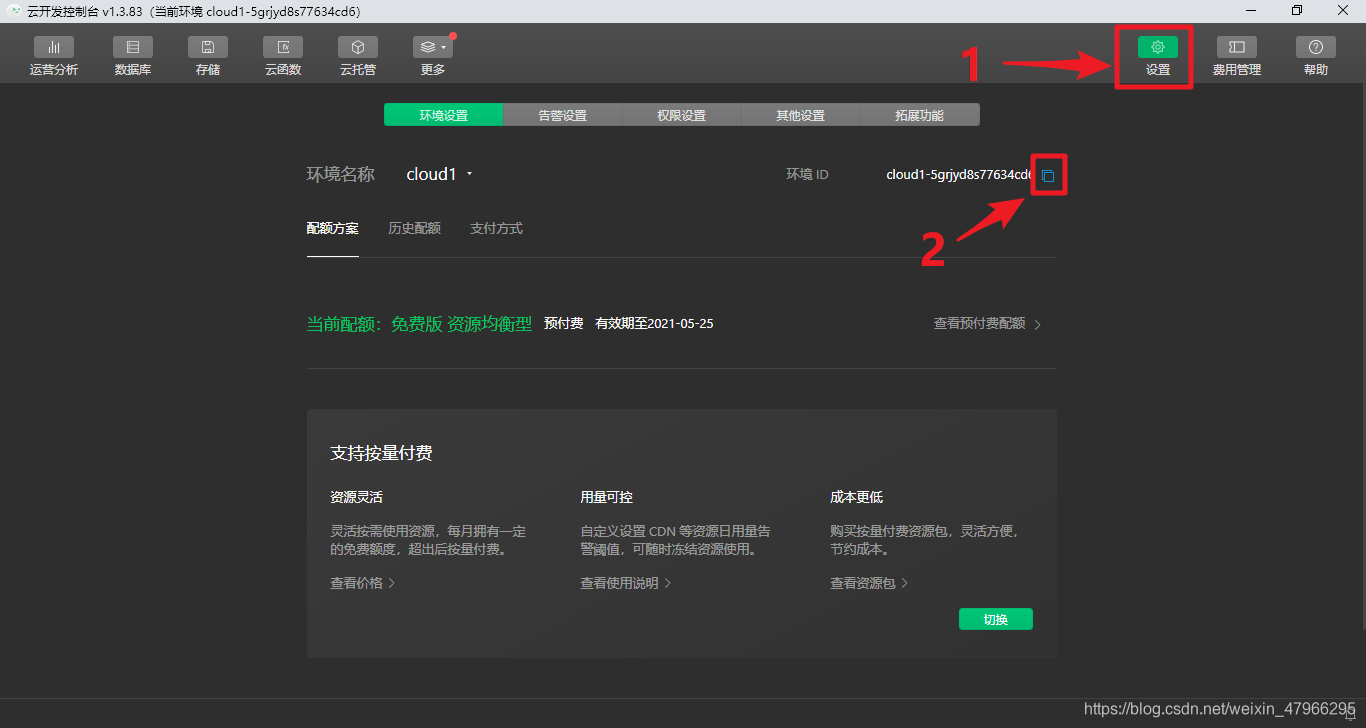This screenshot has width=1366, height=728.
Task: Click the 预付费 label
Action: coord(563,324)
